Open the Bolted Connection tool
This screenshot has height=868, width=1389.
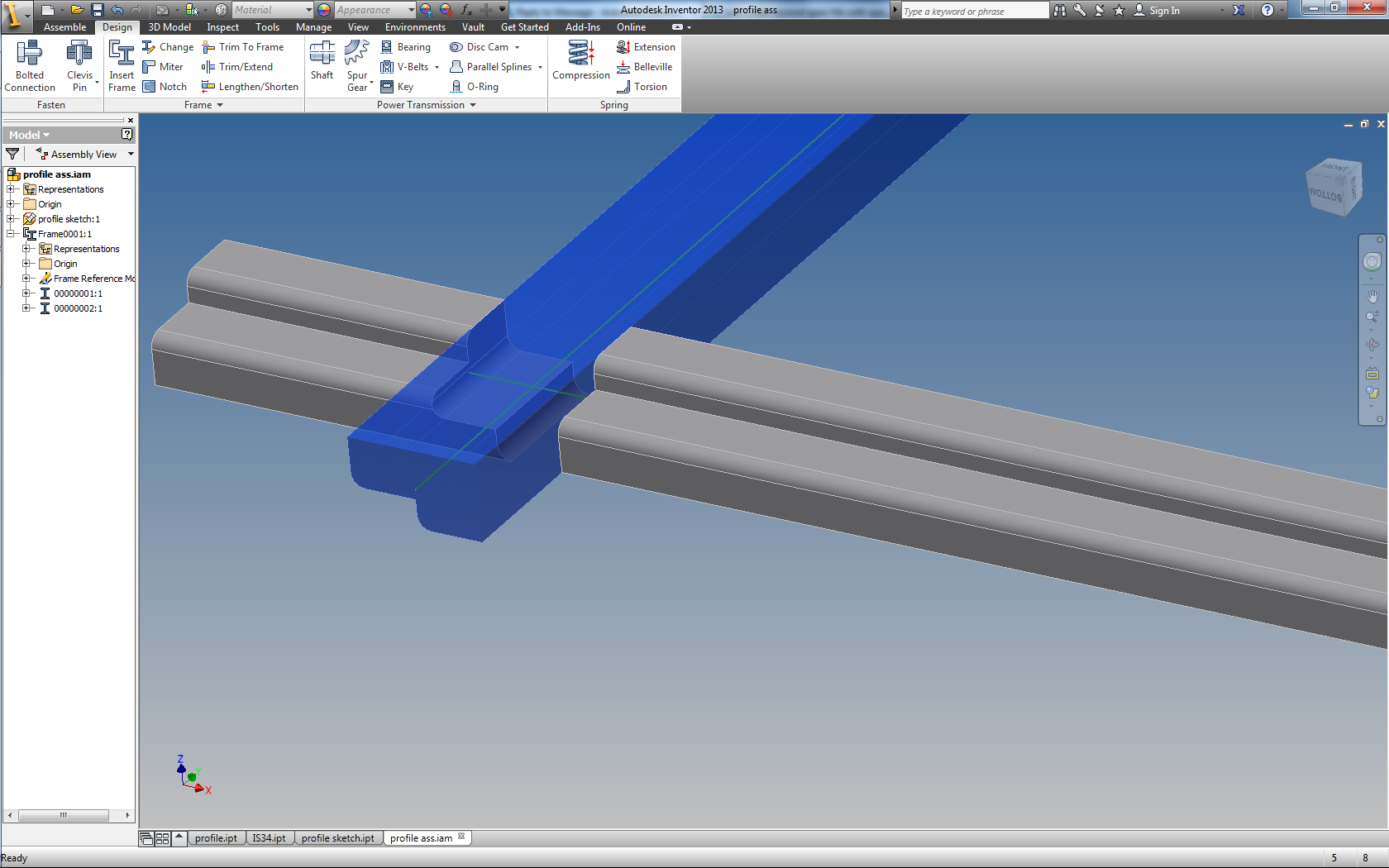30,66
